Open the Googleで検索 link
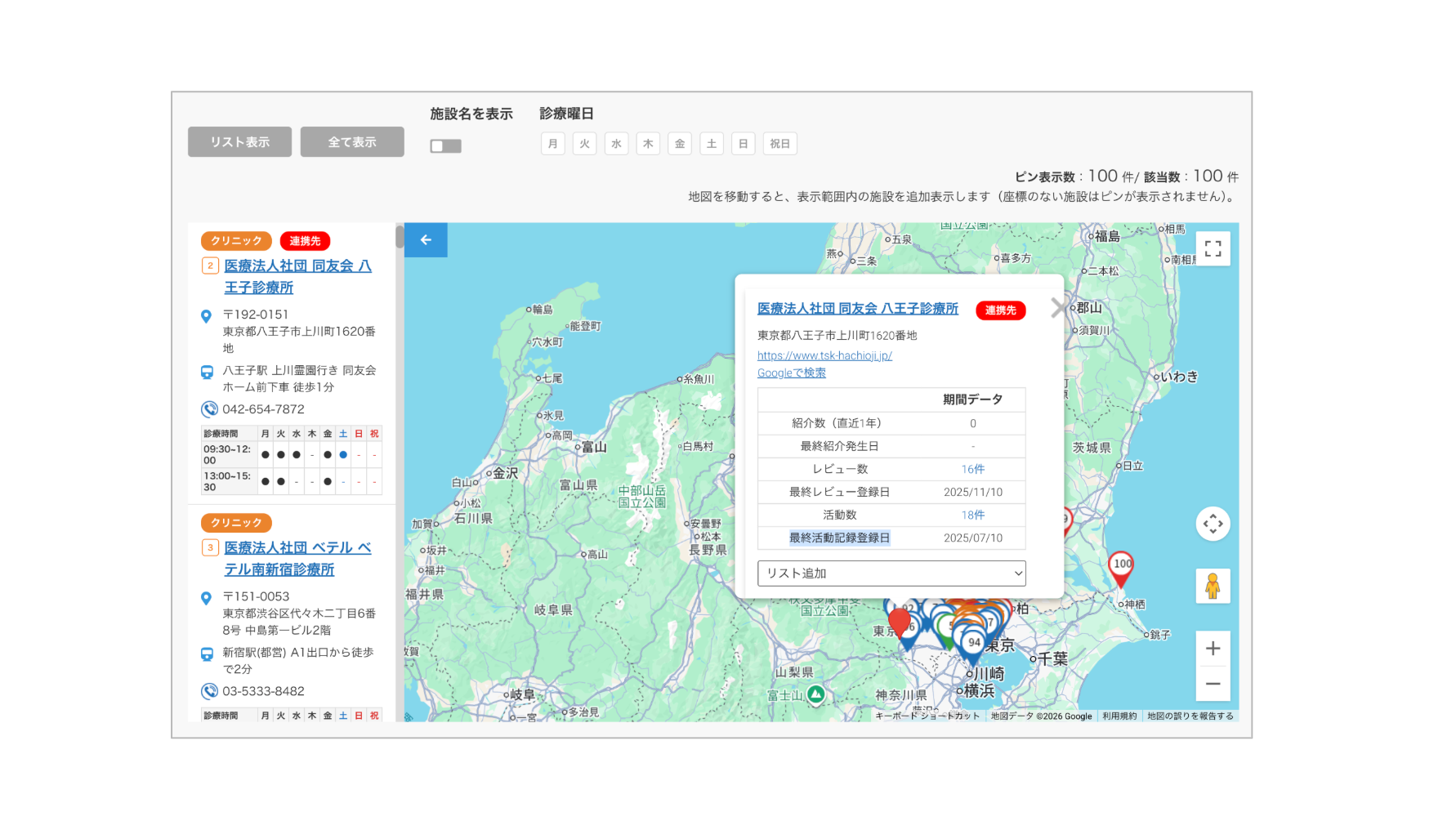 tap(792, 373)
